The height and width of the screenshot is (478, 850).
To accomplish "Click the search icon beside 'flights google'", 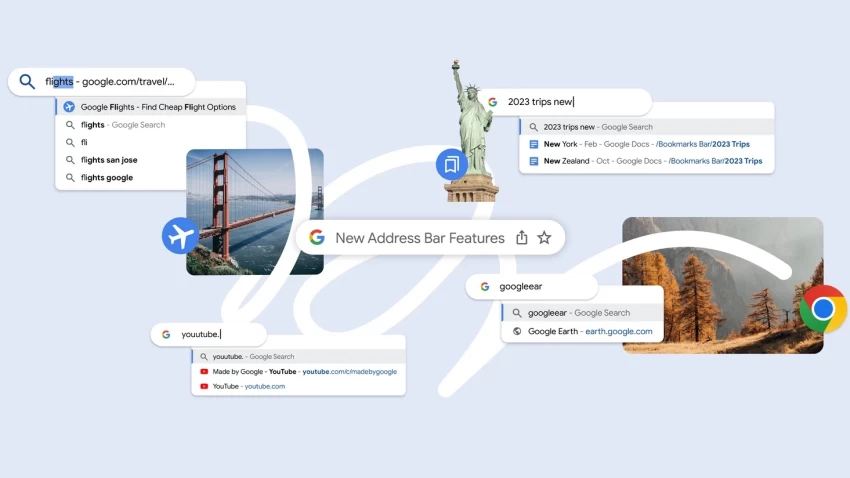I will tap(70, 177).
